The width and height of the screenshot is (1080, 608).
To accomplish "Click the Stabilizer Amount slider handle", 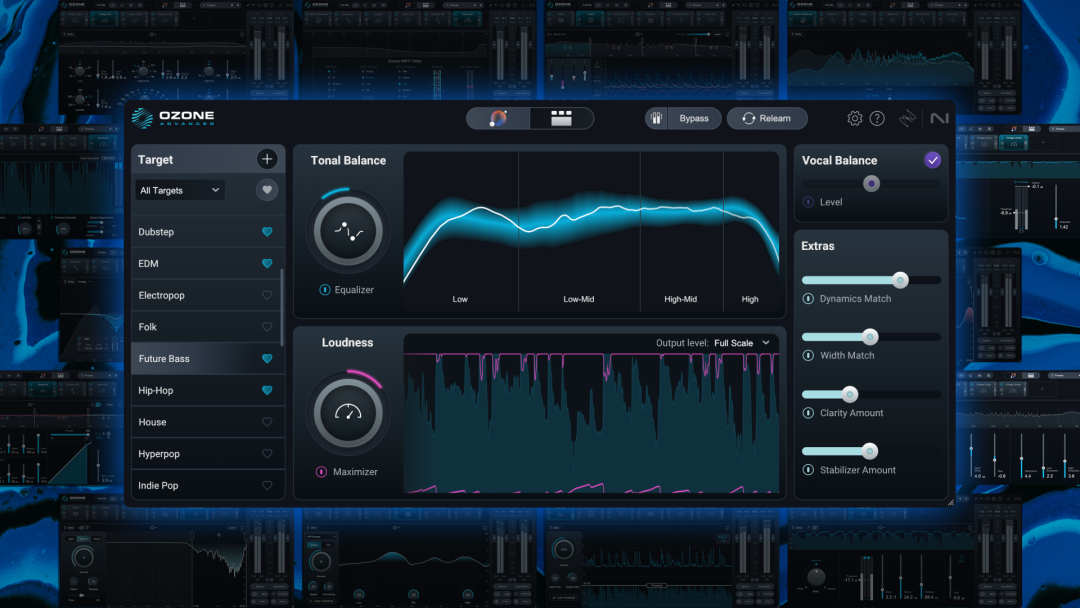I will (x=869, y=451).
